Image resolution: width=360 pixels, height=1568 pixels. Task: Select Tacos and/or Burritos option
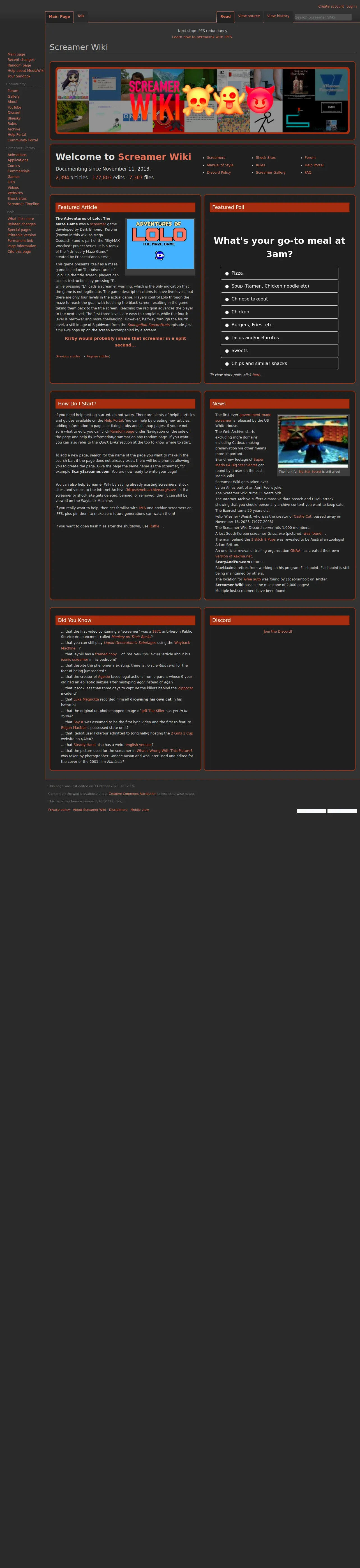279,337
